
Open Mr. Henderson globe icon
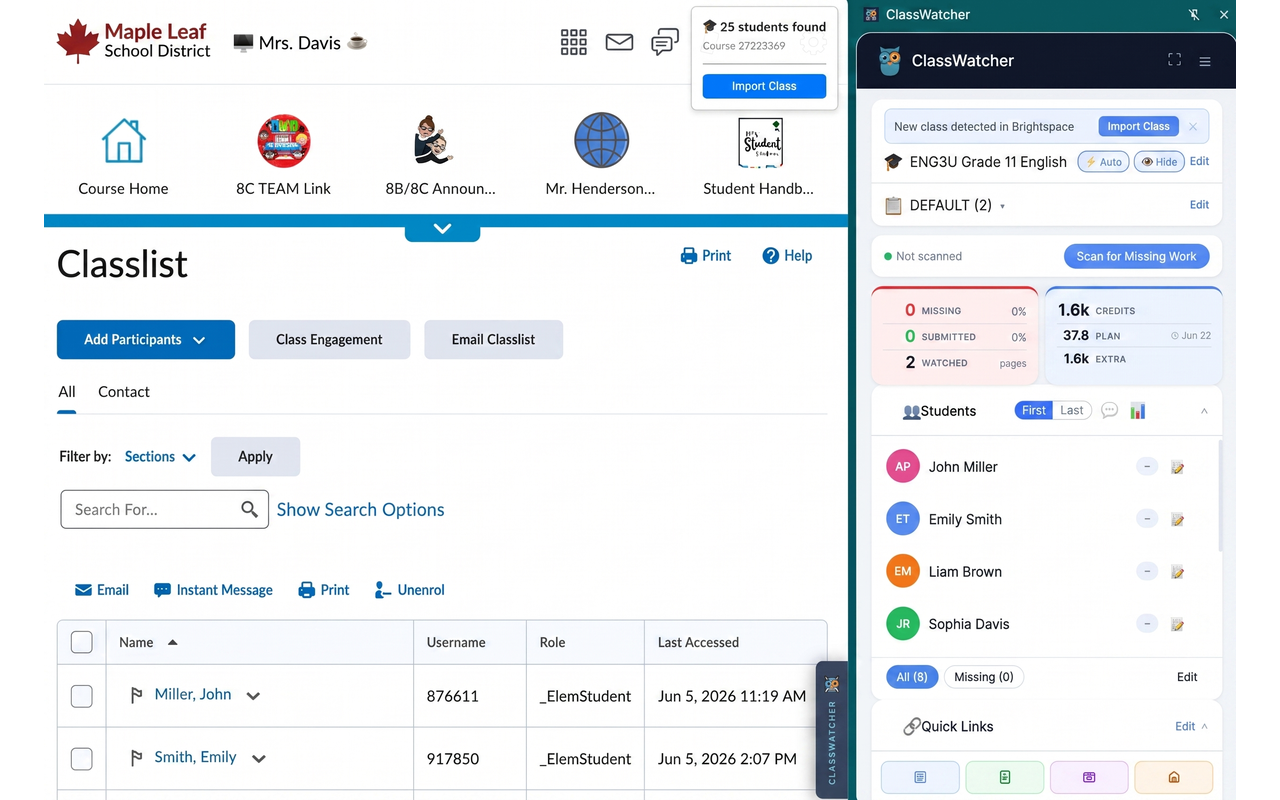pyautogui.click(x=601, y=140)
